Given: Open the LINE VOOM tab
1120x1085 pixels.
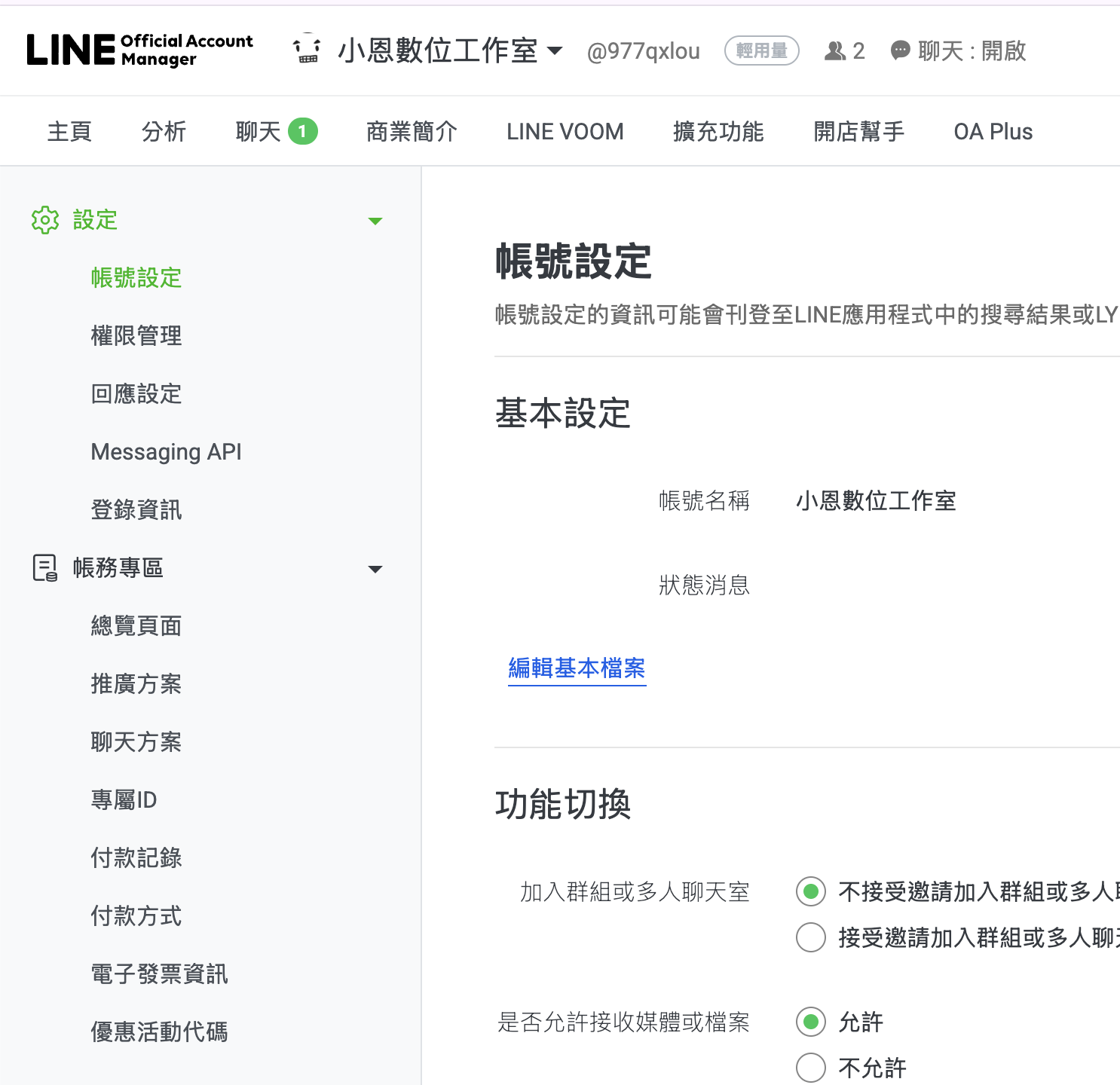Looking at the screenshot, I should (x=565, y=130).
